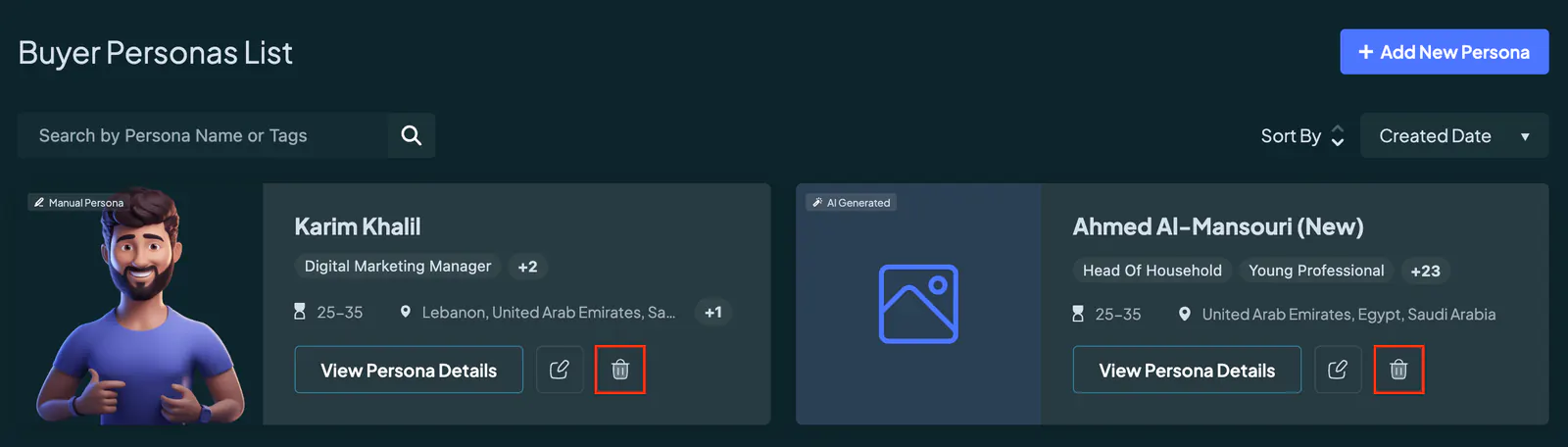Screen dimensions: 1568x447
Task: Select the Digital Marketing Manager tag
Action: pos(398,267)
